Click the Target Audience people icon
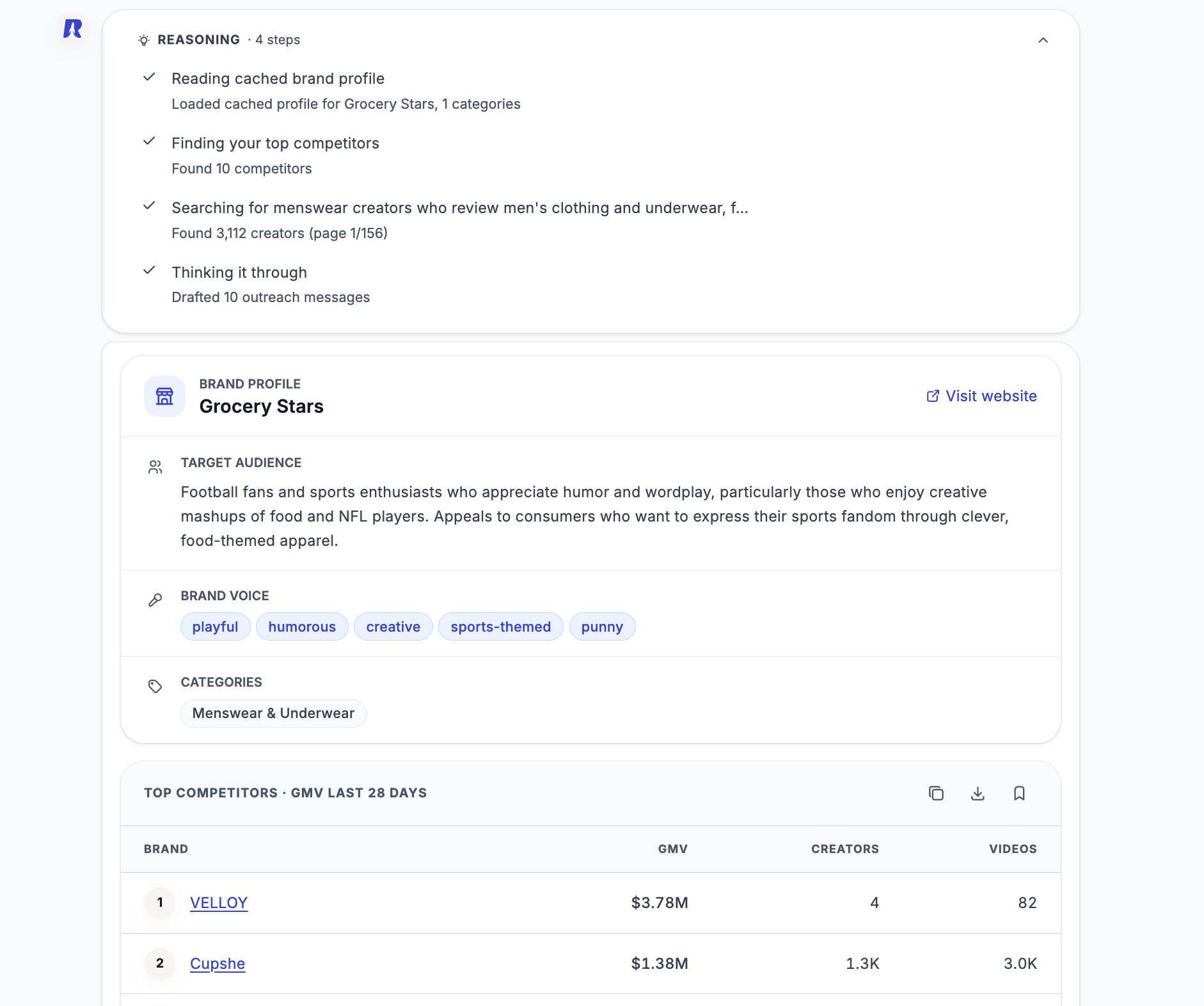Screen dimensions: 1204x1006 pos(155,467)
